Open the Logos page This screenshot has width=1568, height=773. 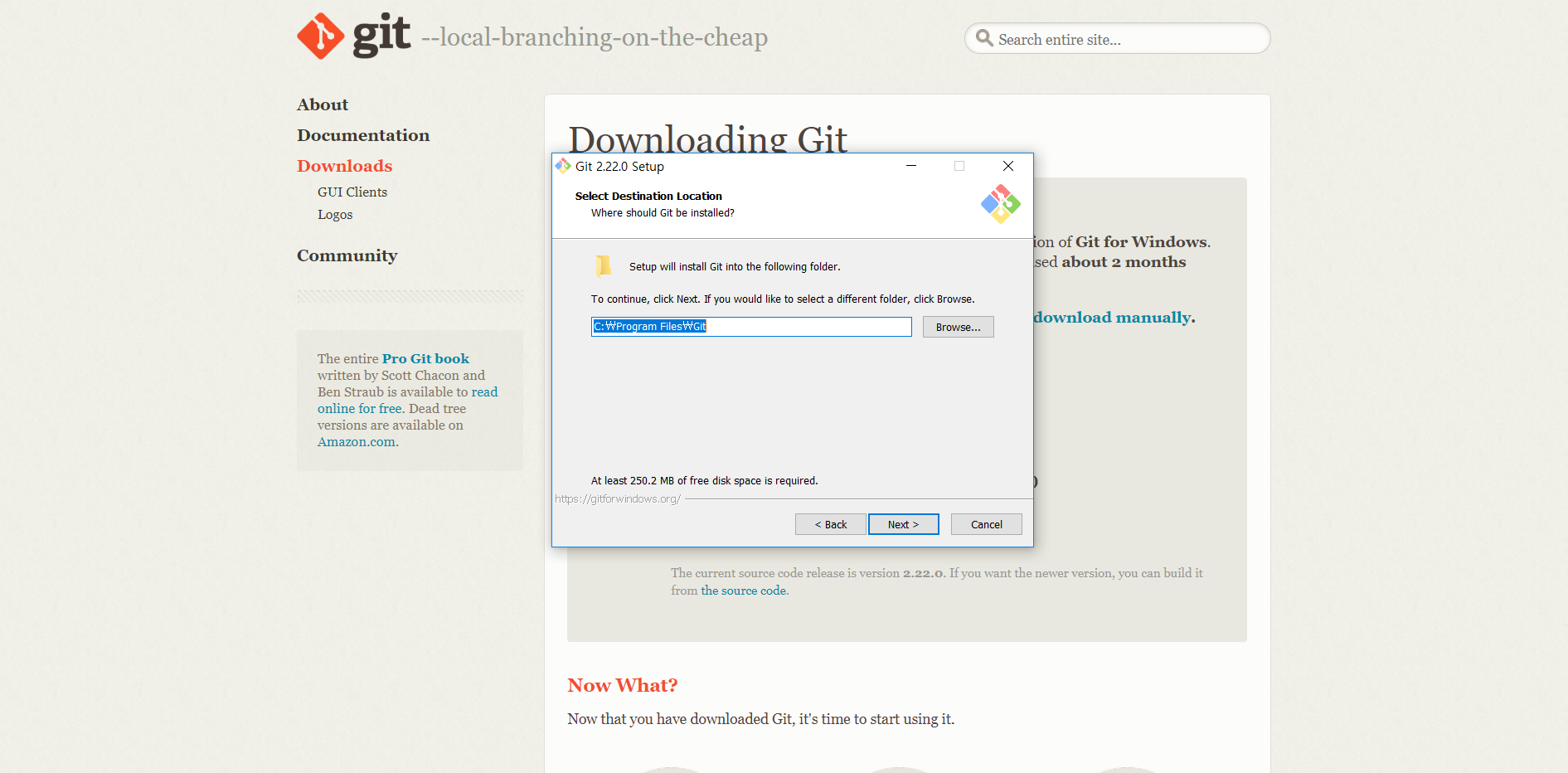(x=335, y=214)
